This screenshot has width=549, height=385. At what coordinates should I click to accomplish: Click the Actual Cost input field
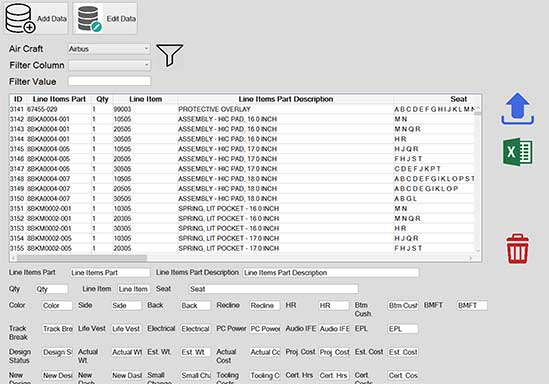click(x=265, y=352)
